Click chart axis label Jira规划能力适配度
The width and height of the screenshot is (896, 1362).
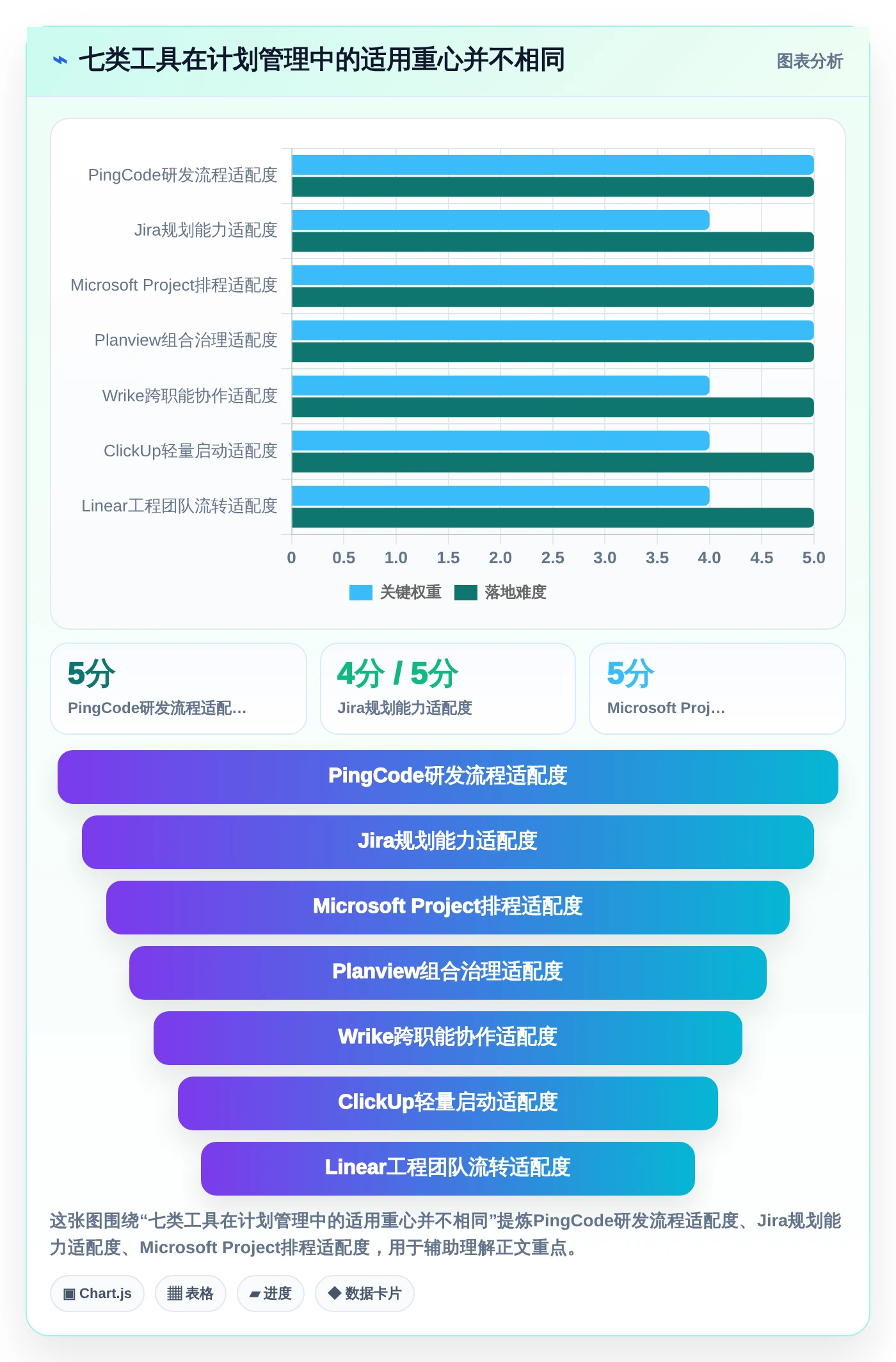(205, 230)
